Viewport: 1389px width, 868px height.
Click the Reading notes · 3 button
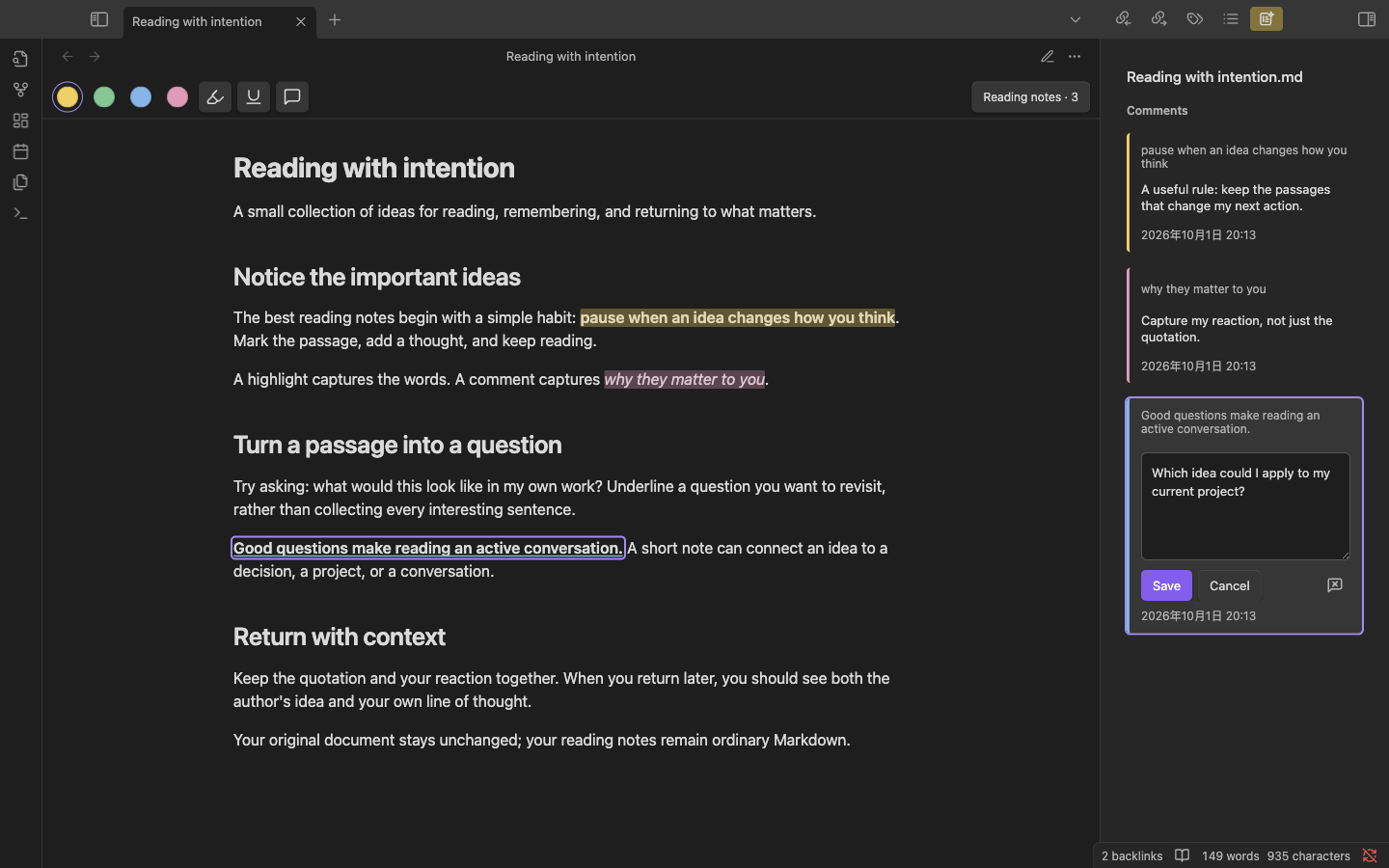1030,96
